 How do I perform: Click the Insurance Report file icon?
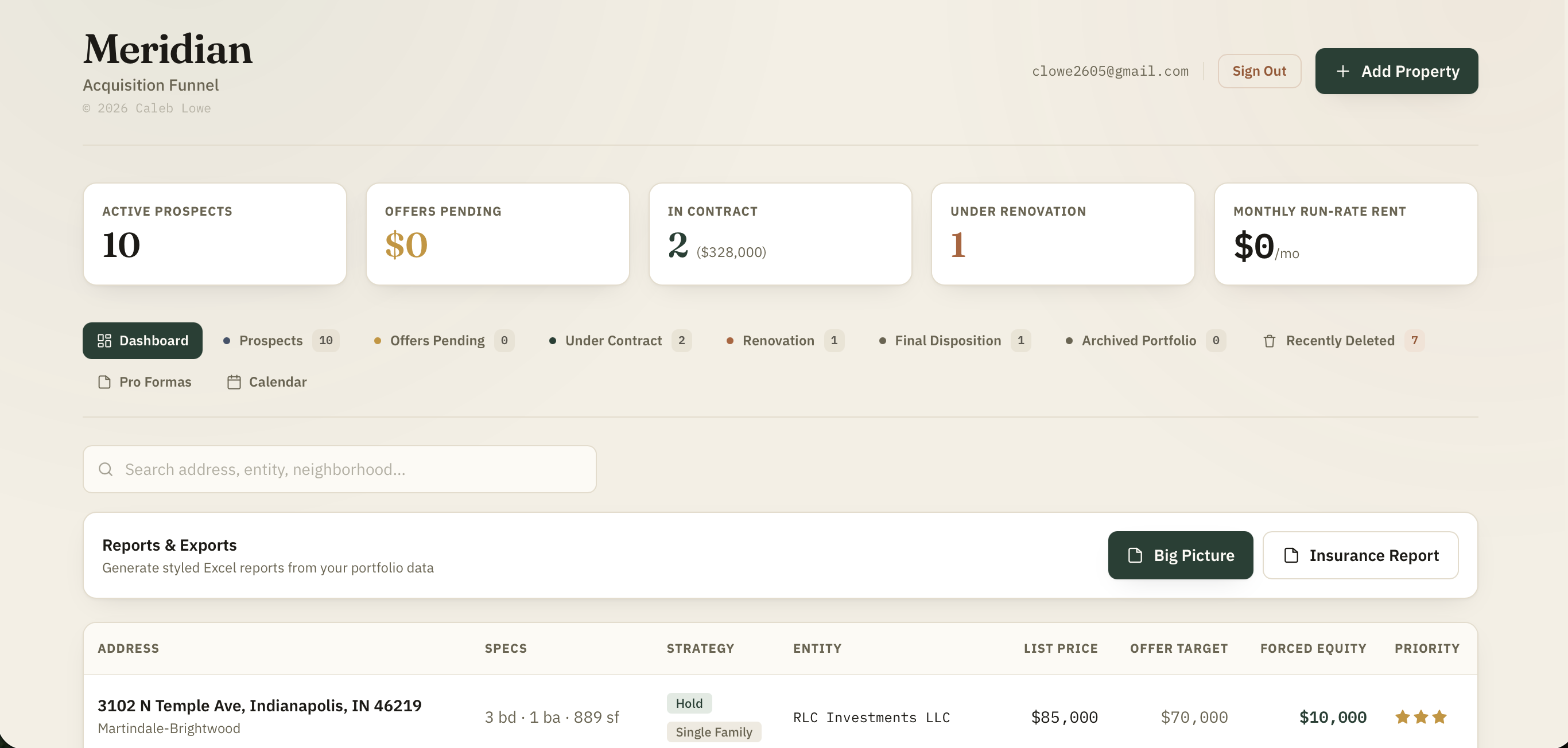1291,555
